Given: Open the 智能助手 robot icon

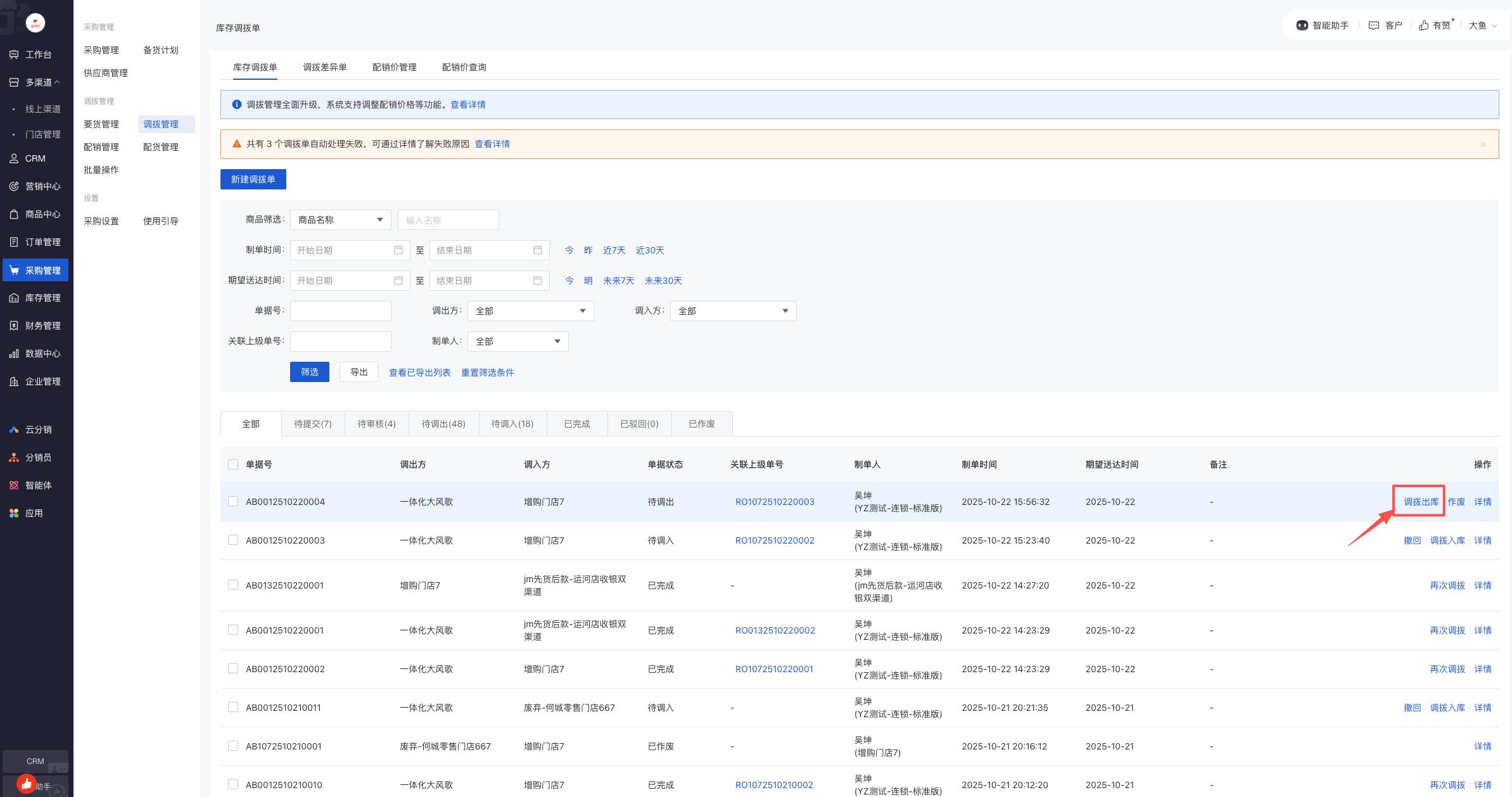Looking at the screenshot, I should (1302, 25).
